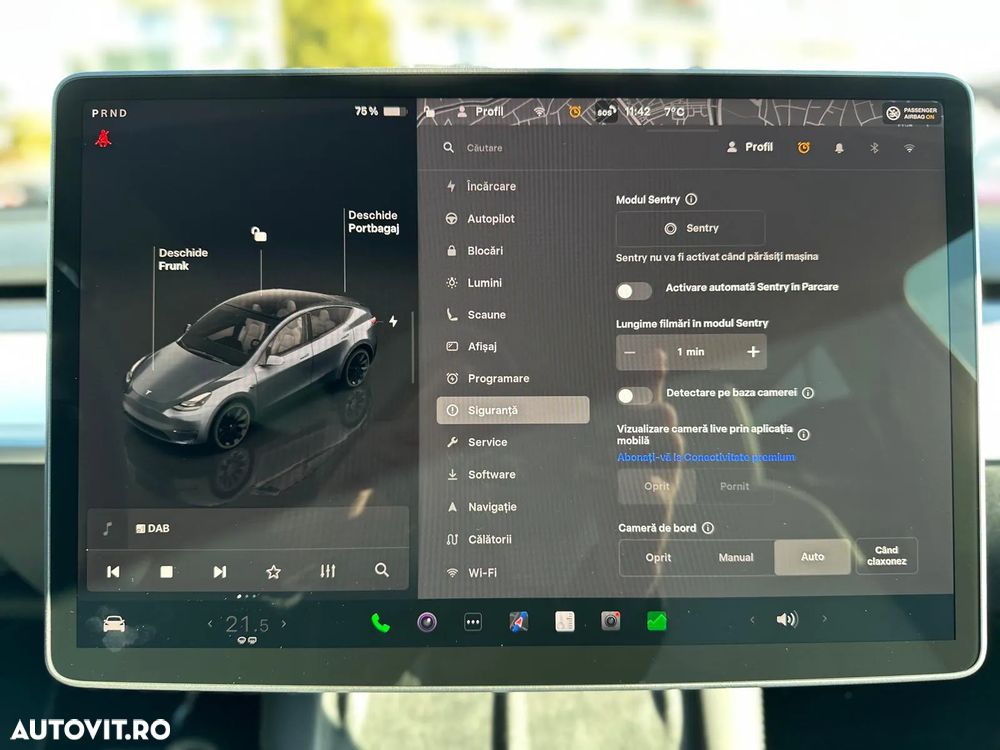Select Oprit for live camera view
This screenshot has height=750, width=1000.
(656, 487)
